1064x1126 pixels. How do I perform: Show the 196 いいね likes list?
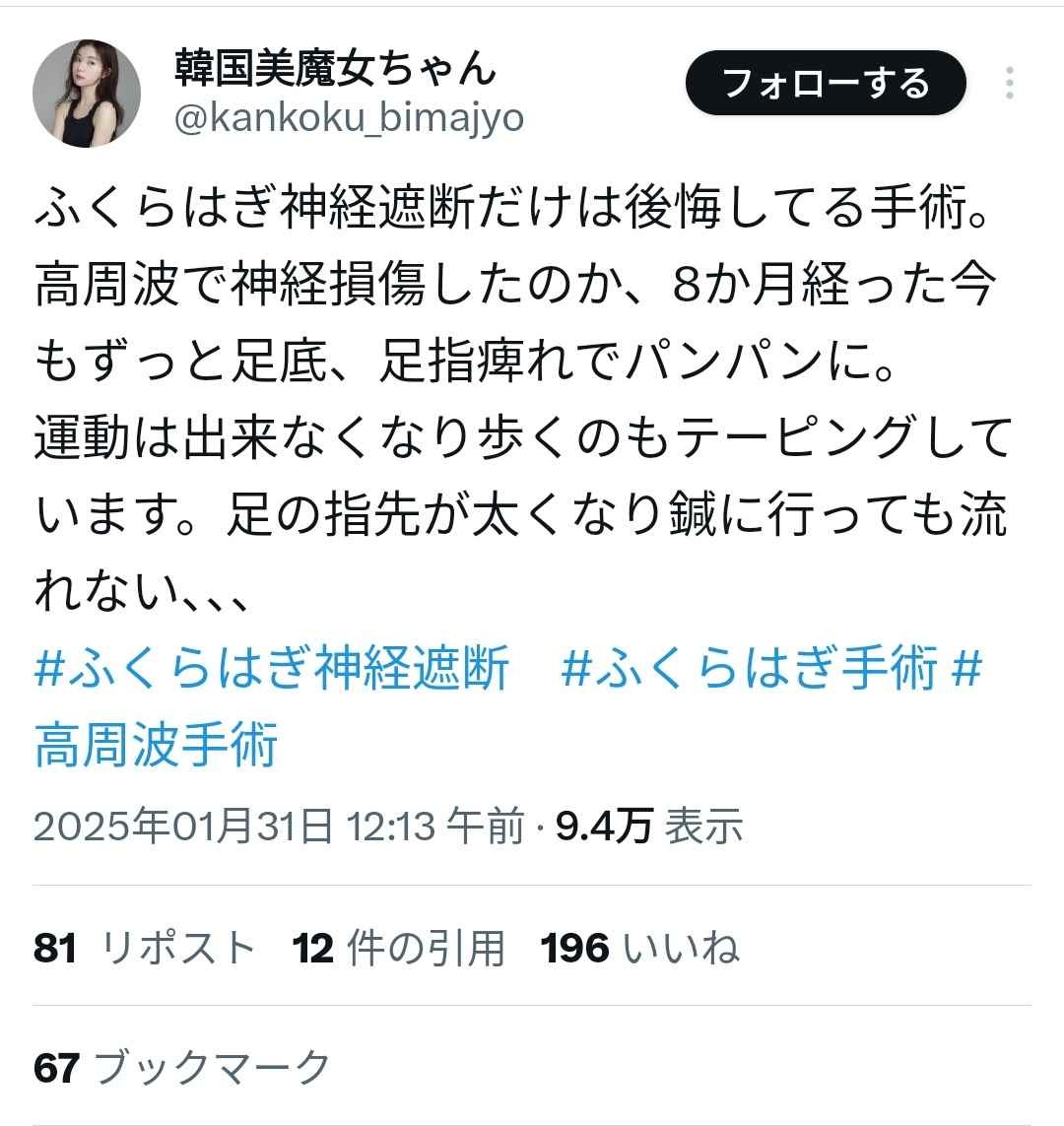tap(639, 947)
